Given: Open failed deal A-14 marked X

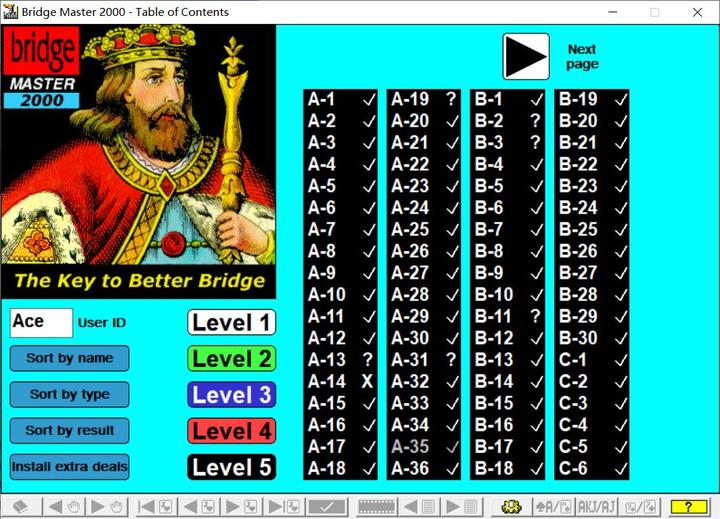Looking at the screenshot, I should tap(340, 381).
